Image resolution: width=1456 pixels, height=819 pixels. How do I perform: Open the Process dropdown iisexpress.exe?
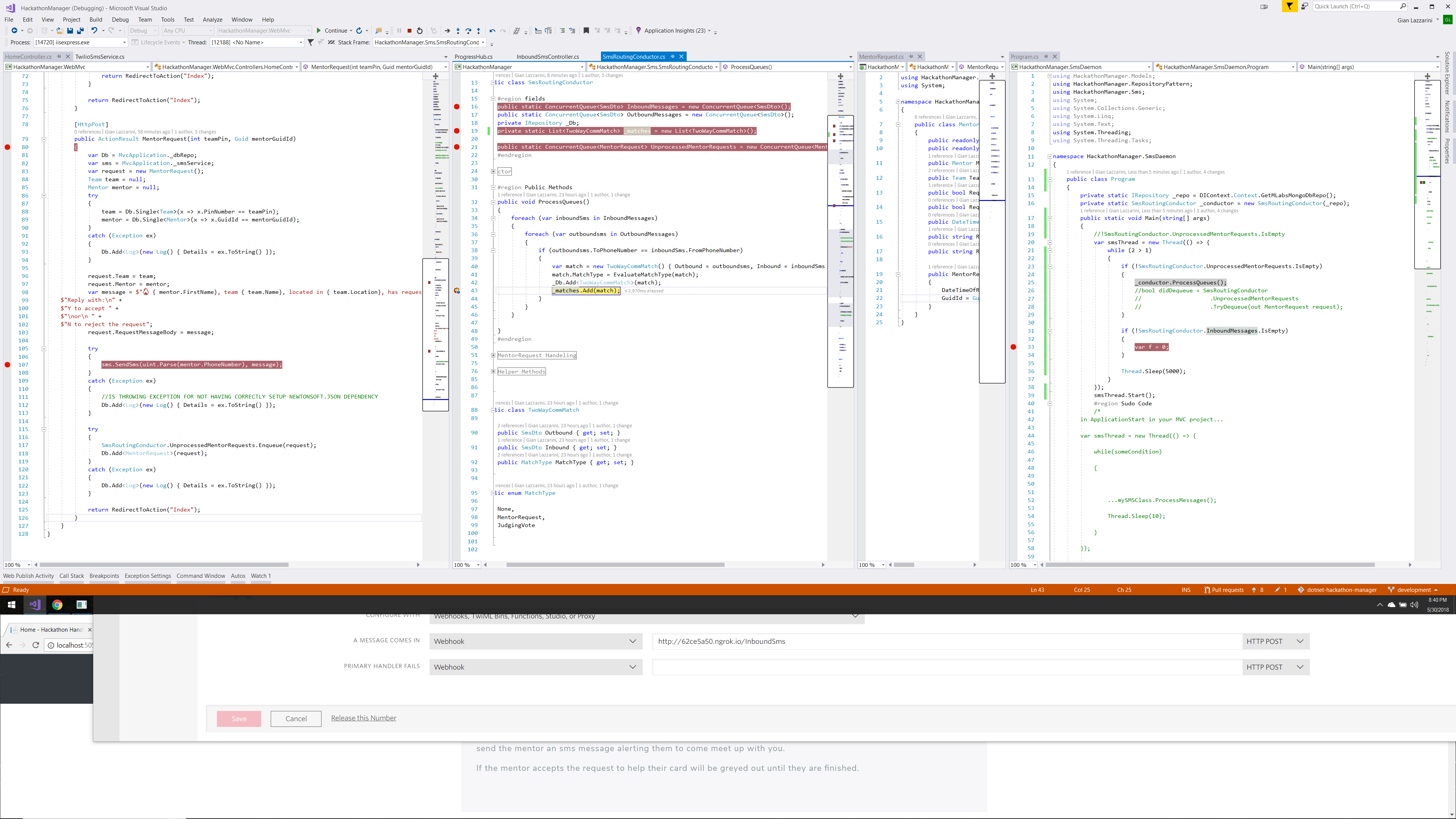pos(80,42)
